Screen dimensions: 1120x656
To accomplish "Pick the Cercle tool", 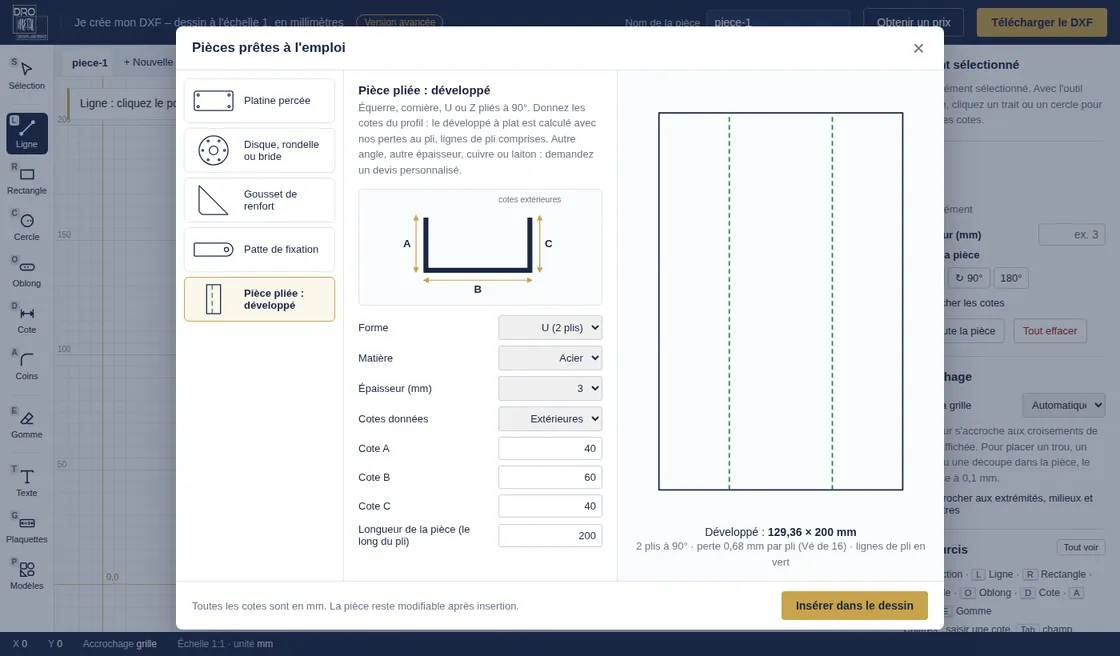I will (x=26, y=227).
